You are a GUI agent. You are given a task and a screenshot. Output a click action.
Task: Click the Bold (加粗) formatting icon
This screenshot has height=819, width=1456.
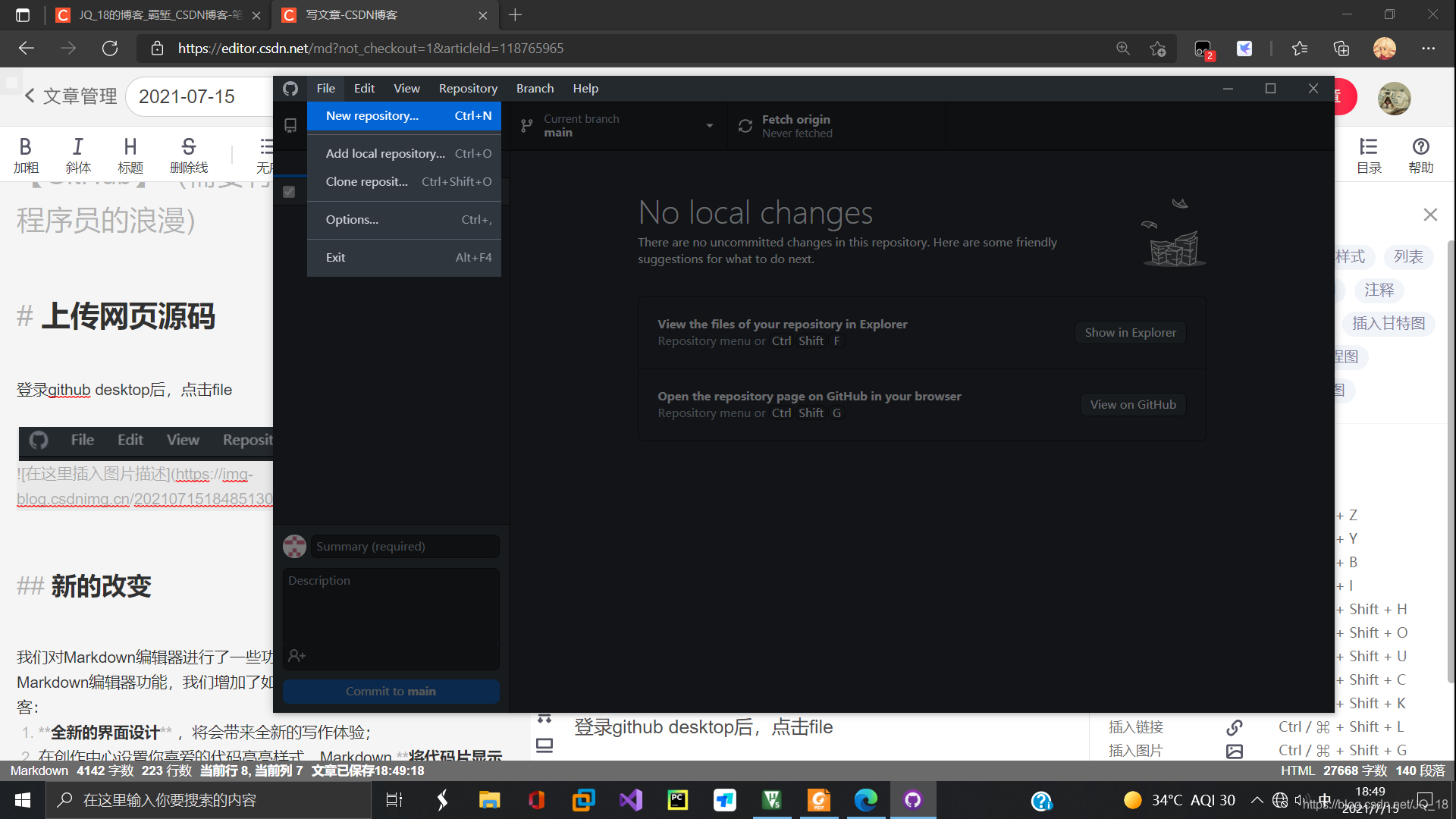[25, 147]
